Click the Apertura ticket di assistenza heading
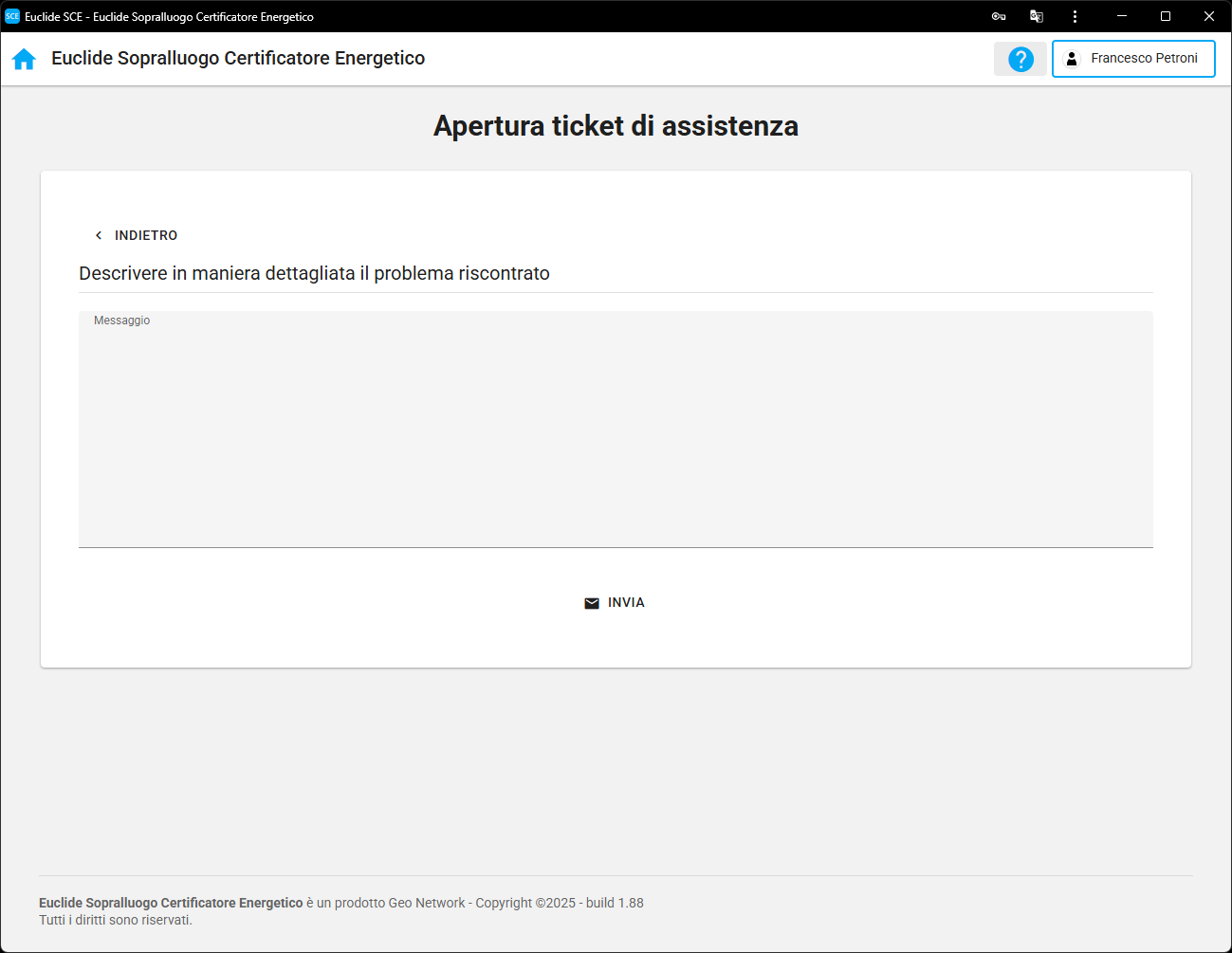 click(x=616, y=126)
